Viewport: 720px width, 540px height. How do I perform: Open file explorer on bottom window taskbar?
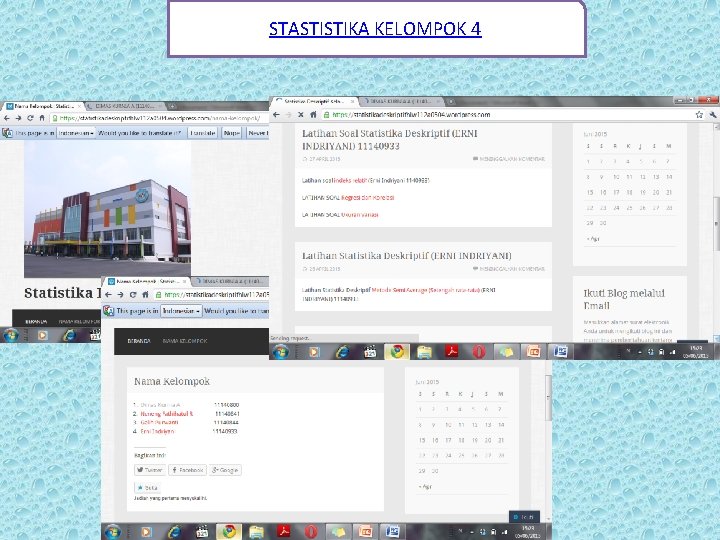[x=256, y=532]
